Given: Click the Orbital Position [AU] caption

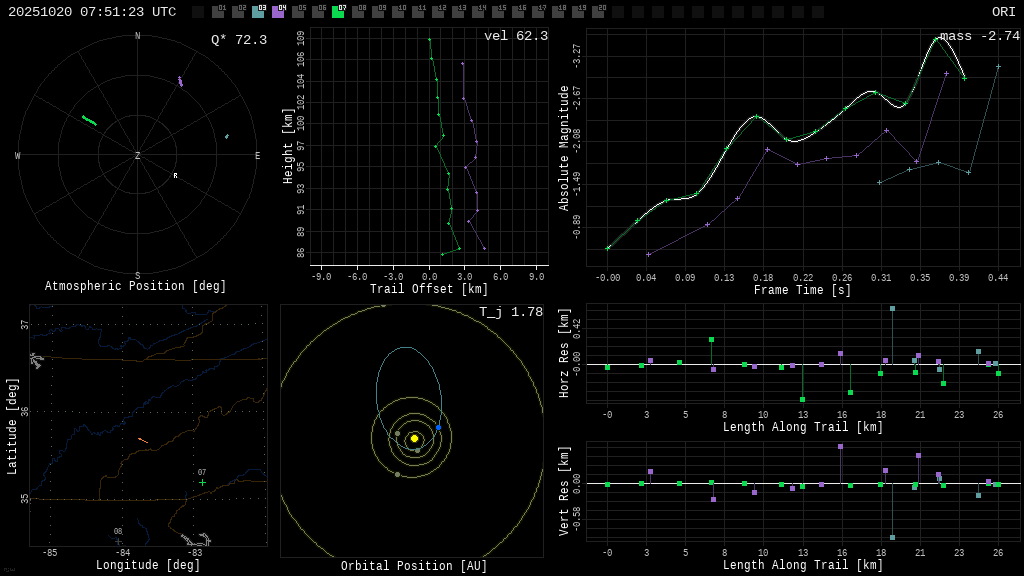Looking at the screenshot, I should point(414,566).
